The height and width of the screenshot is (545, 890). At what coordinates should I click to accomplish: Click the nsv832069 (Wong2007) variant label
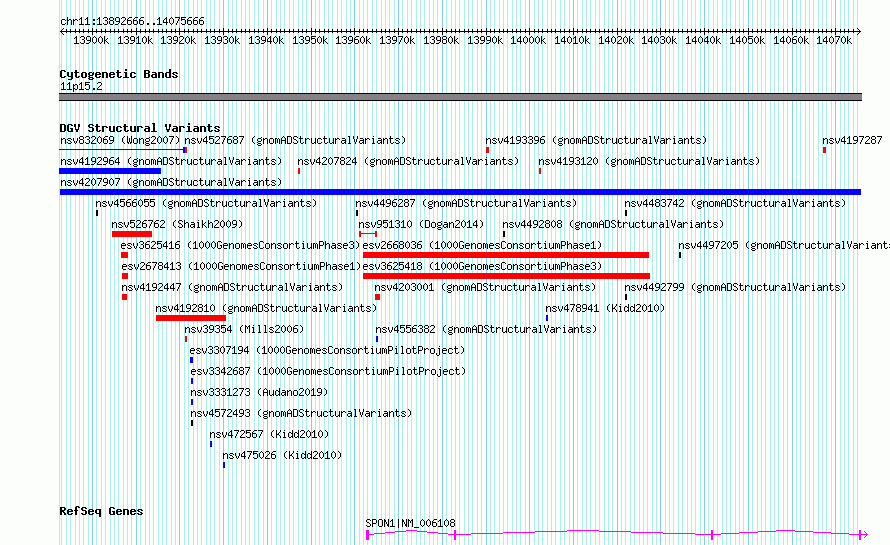point(120,140)
